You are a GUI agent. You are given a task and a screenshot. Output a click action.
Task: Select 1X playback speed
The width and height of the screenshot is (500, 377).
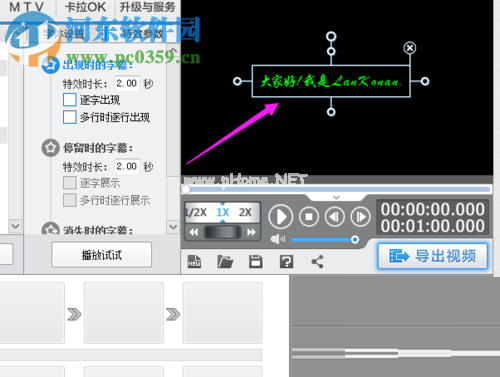point(223,212)
